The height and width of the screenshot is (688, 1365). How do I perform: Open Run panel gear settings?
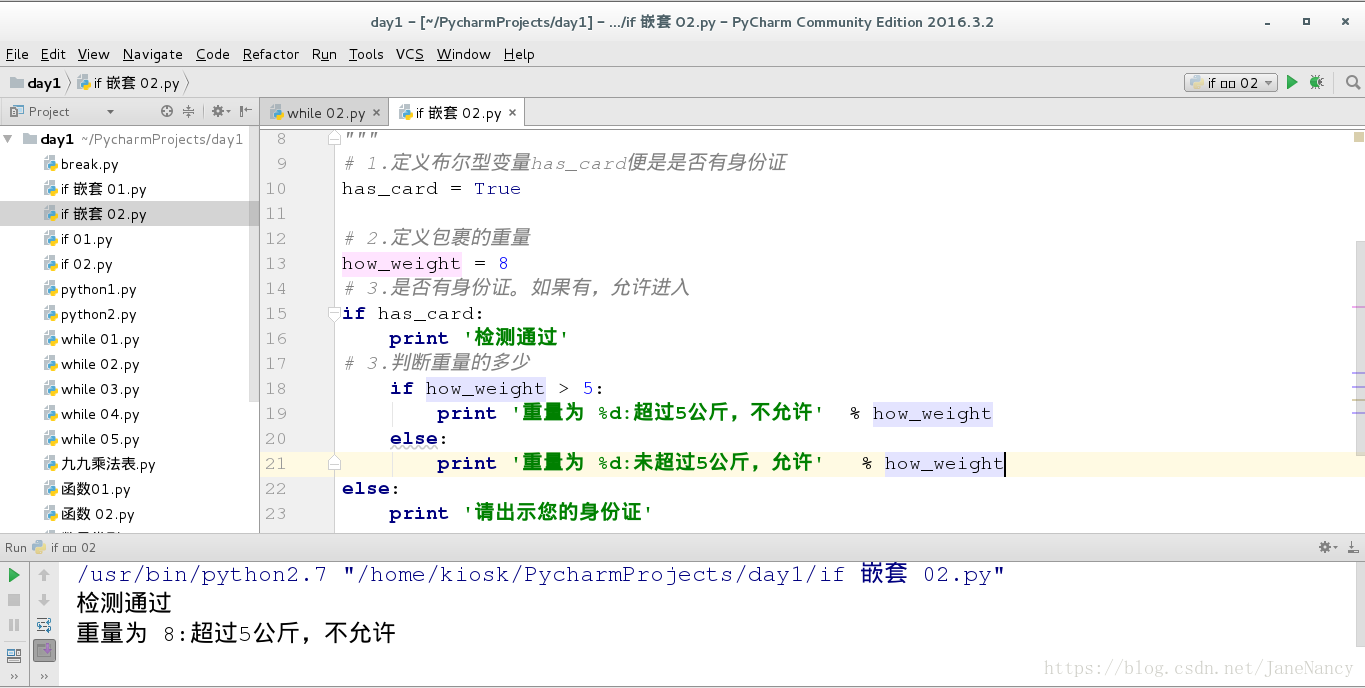click(1327, 547)
